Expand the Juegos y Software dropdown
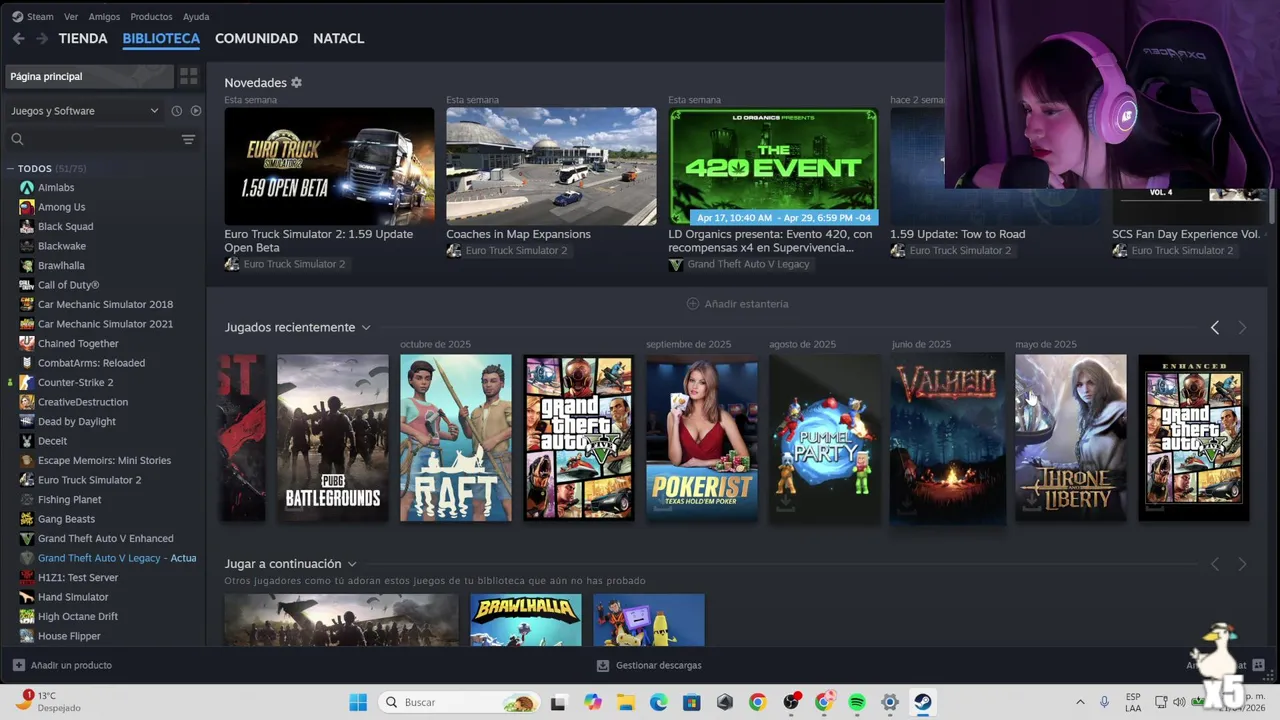 point(85,111)
